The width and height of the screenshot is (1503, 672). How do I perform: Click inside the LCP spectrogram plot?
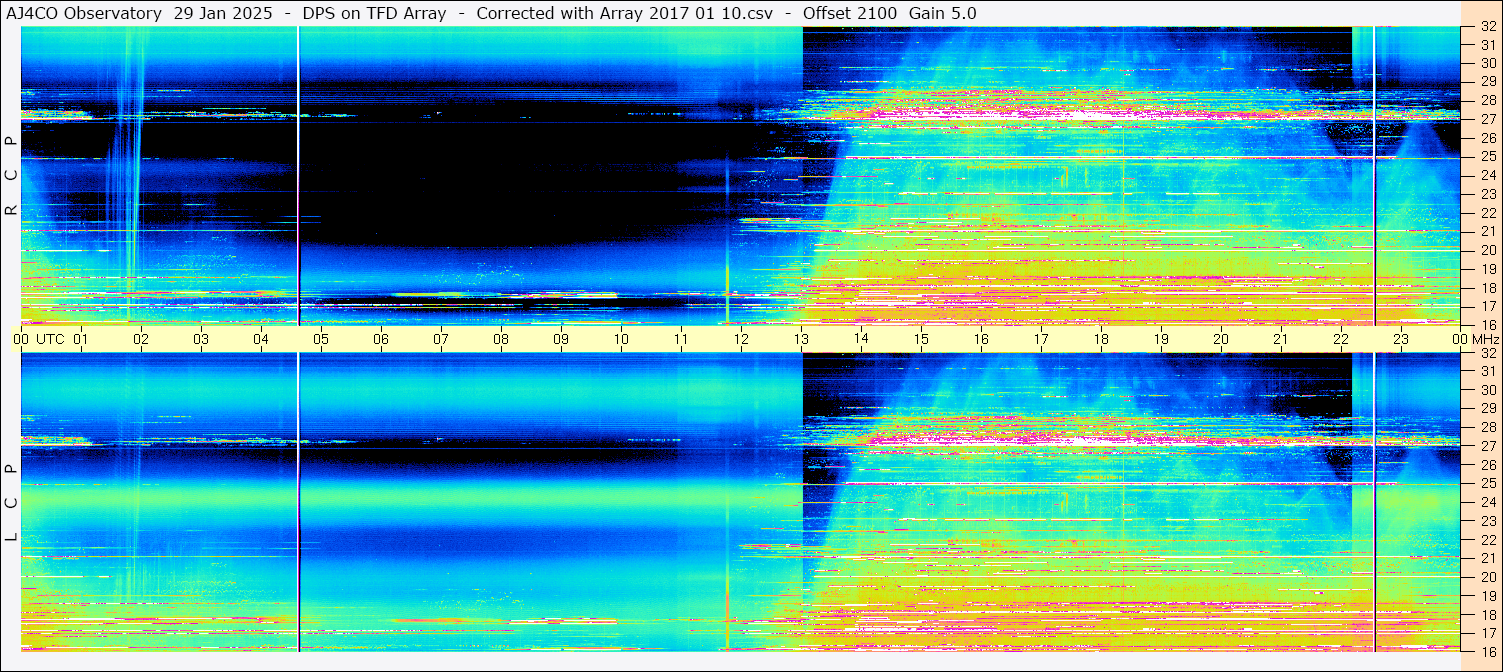[x=740, y=502]
